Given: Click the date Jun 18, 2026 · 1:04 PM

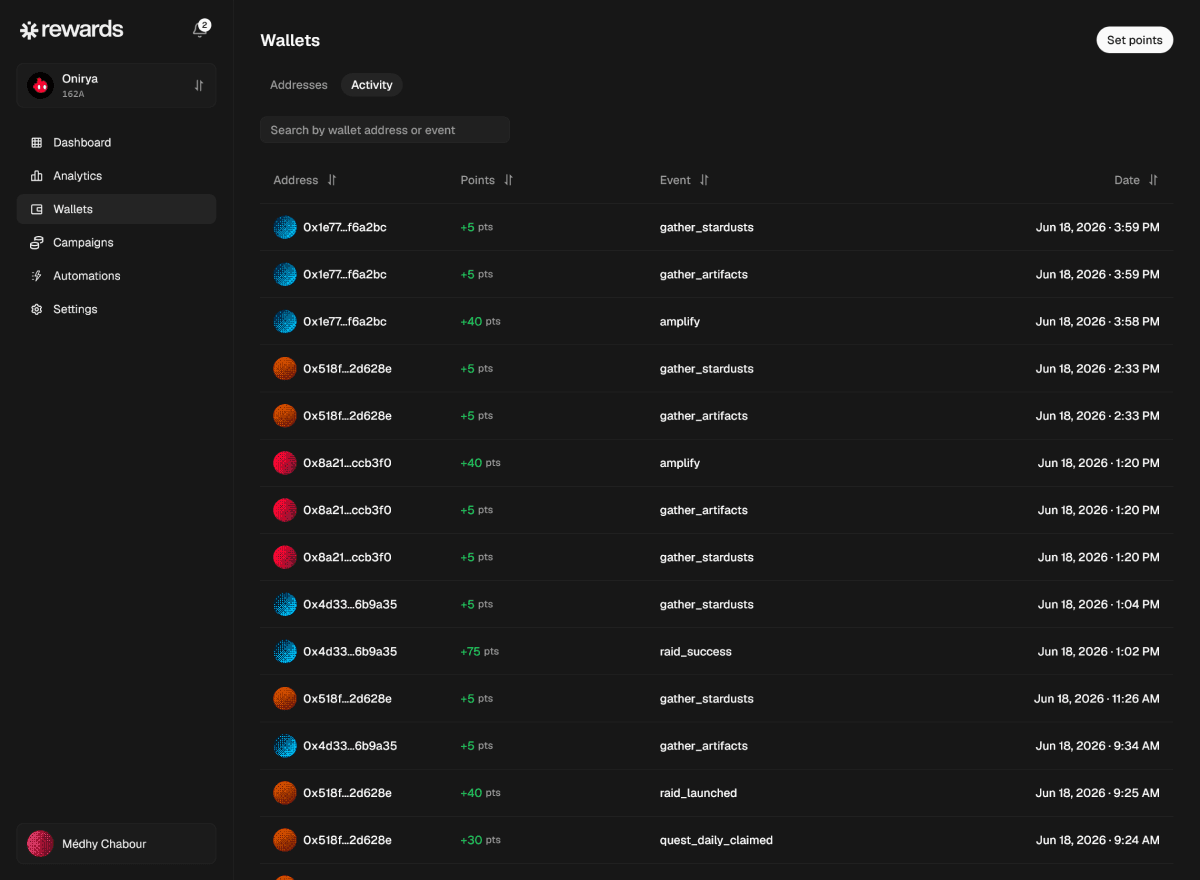Looking at the screenshot, I should point(1099,605).
